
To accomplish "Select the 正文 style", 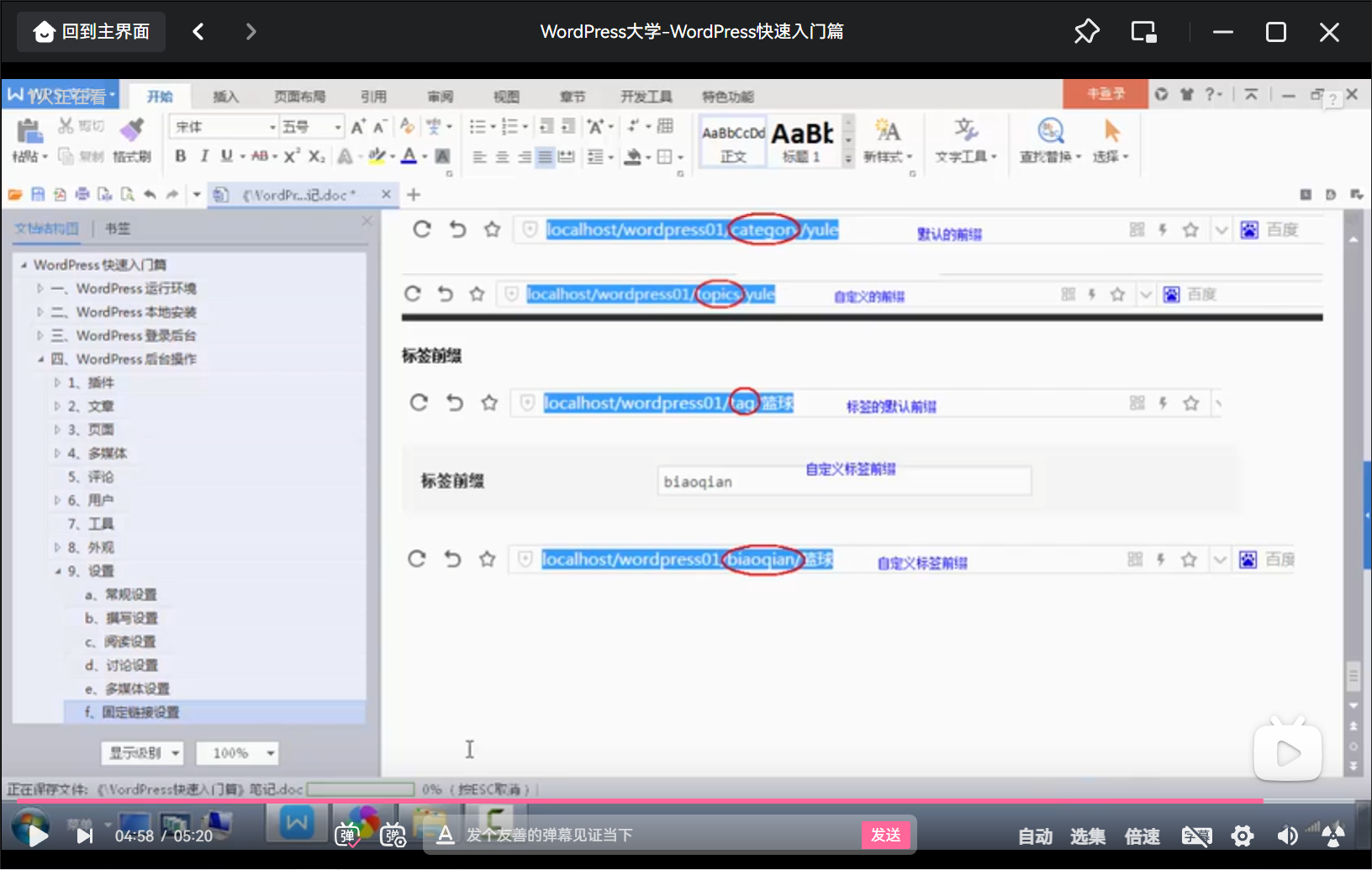I will pyautogui.click(x=733, y=141).
